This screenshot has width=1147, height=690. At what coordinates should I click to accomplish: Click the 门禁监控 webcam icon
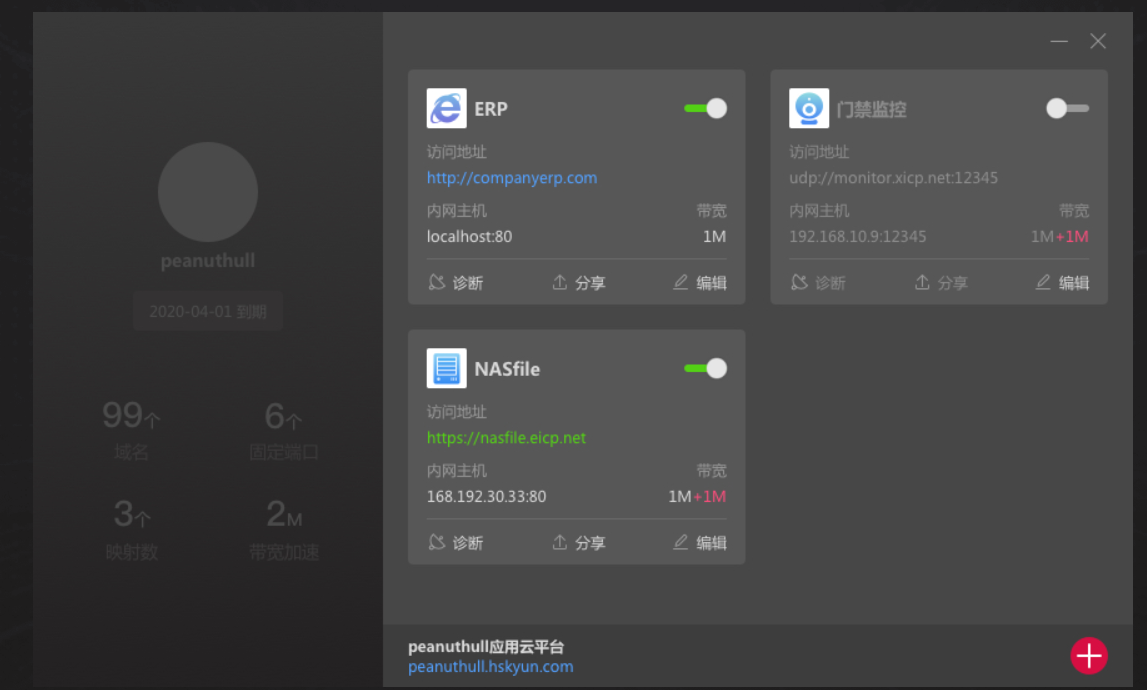[x=808, y=109]
